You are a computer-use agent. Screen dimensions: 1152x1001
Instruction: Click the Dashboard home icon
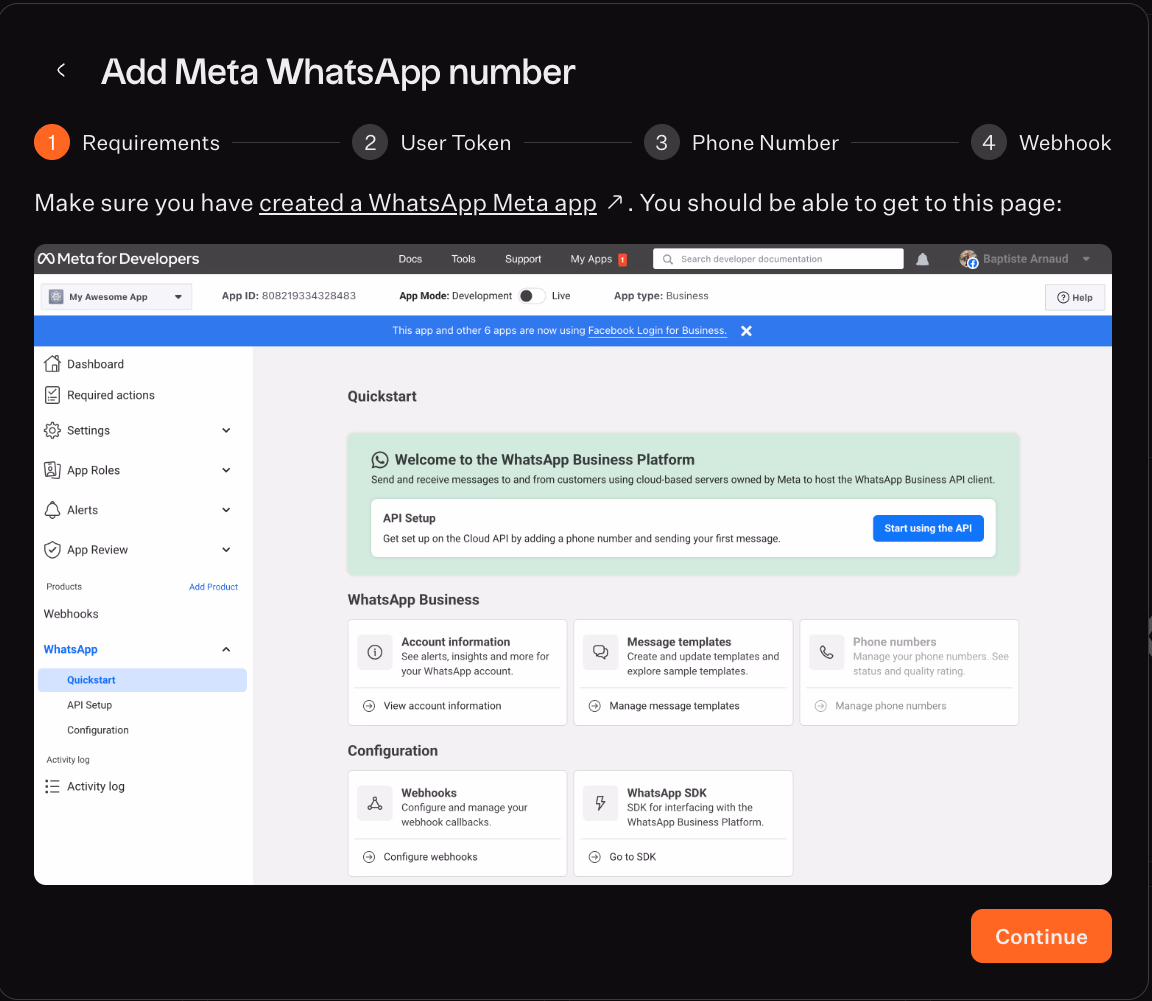pos(53,364)
